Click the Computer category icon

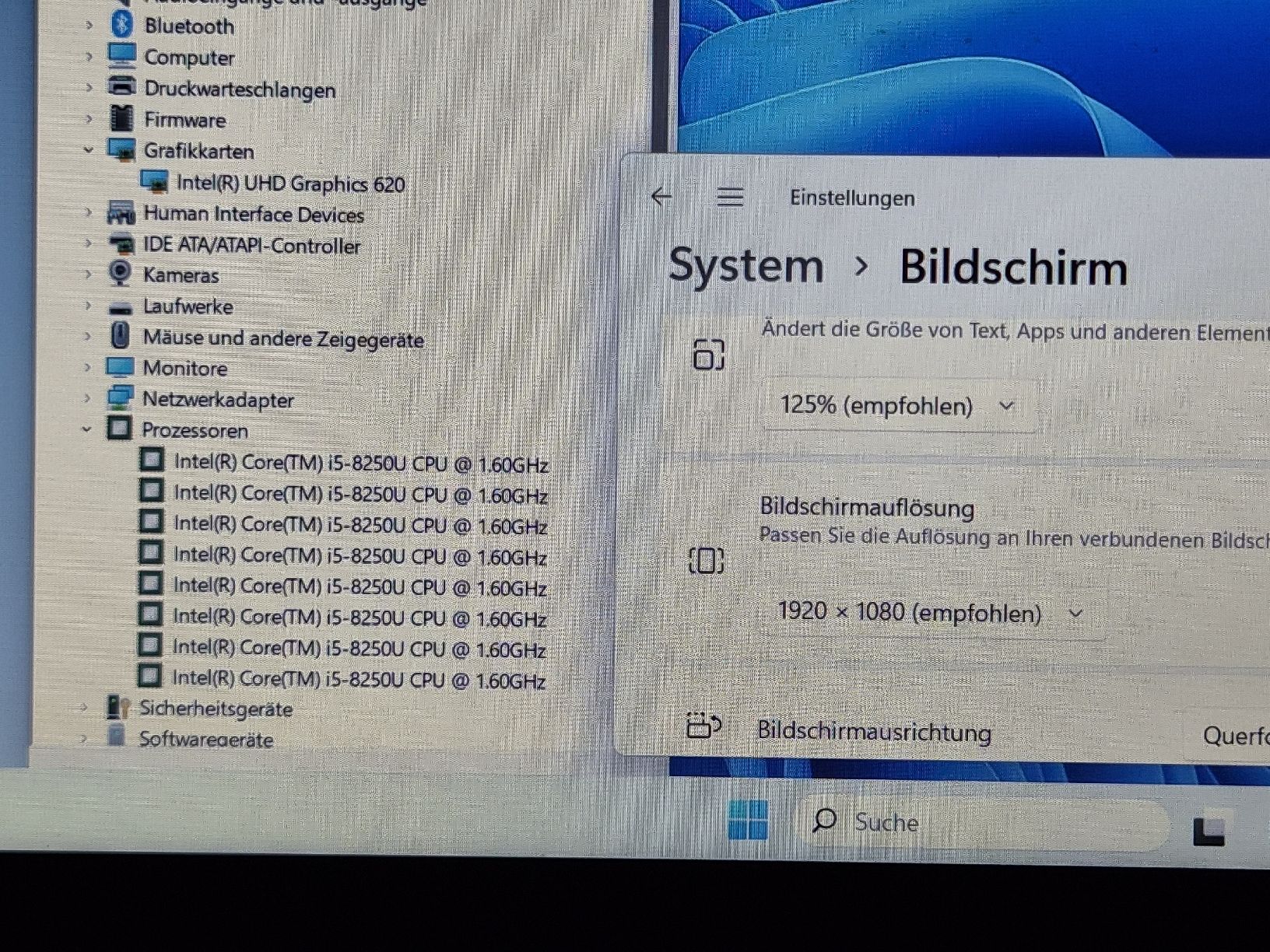click(x=122, y=56)
